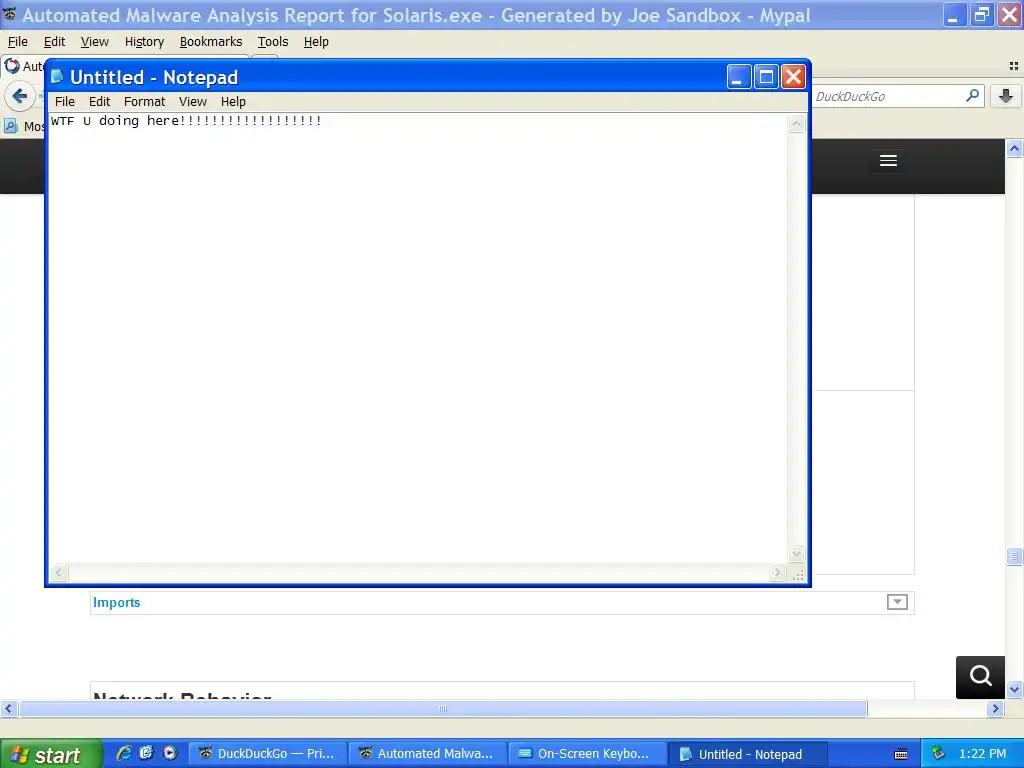The image size is (1024, 768).
Task: Maximize the Notepad window
Action: tap(766, 77)
